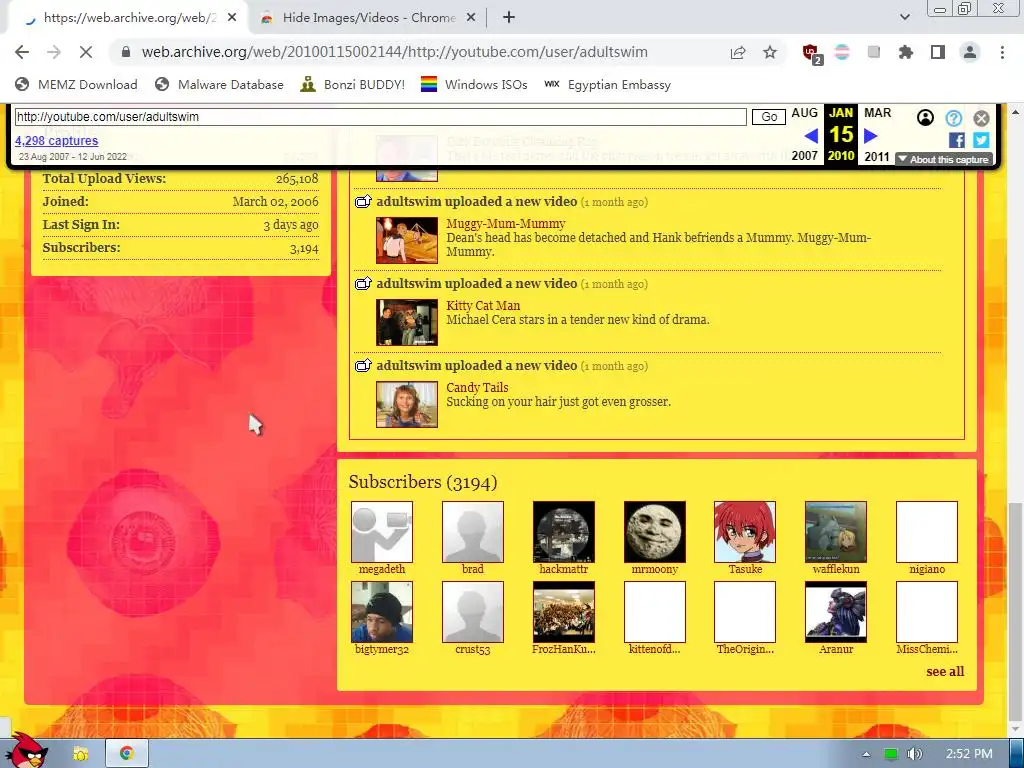Image resolution: width=1024 pixels, height=768 pixels.
Task: Toggle the browser side panel icon
Action: (938, 52)
